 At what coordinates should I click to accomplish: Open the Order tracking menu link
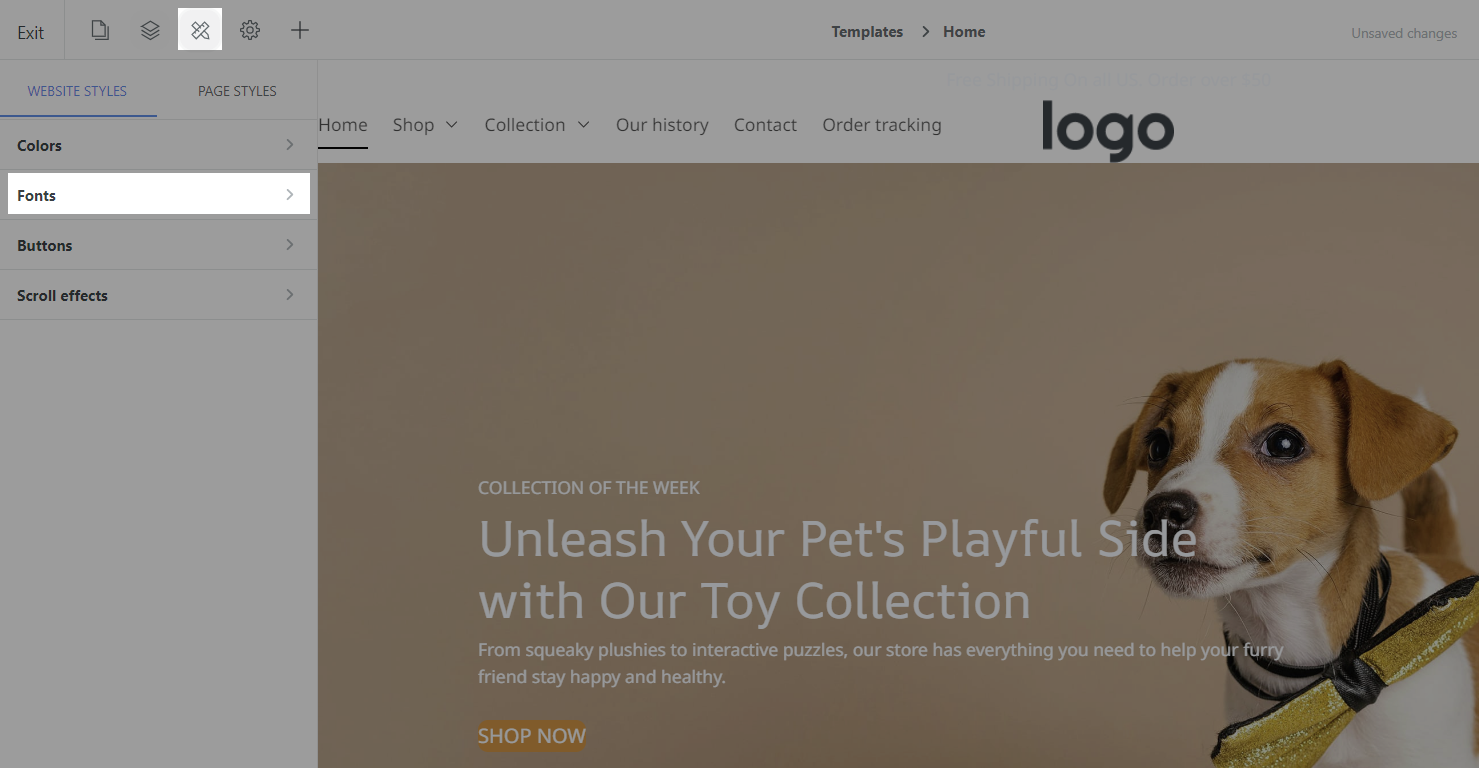coord(882,125)
